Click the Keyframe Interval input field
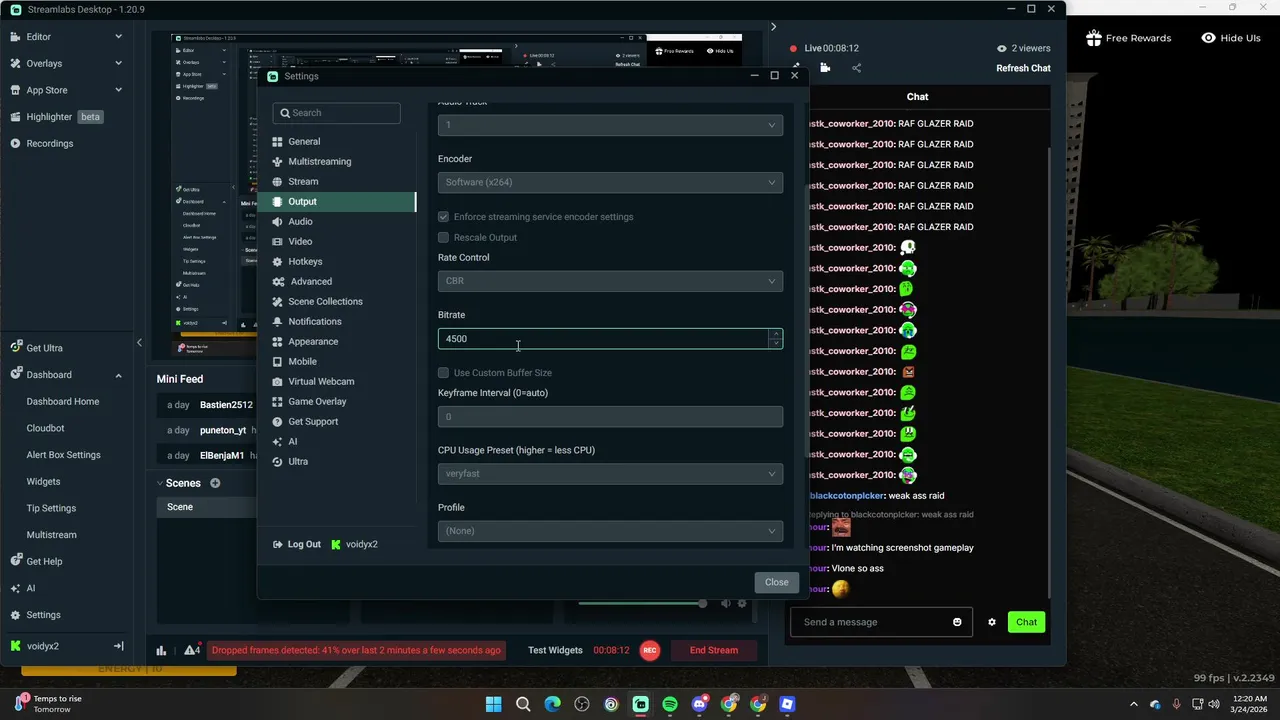 click(x=610, y=416)
